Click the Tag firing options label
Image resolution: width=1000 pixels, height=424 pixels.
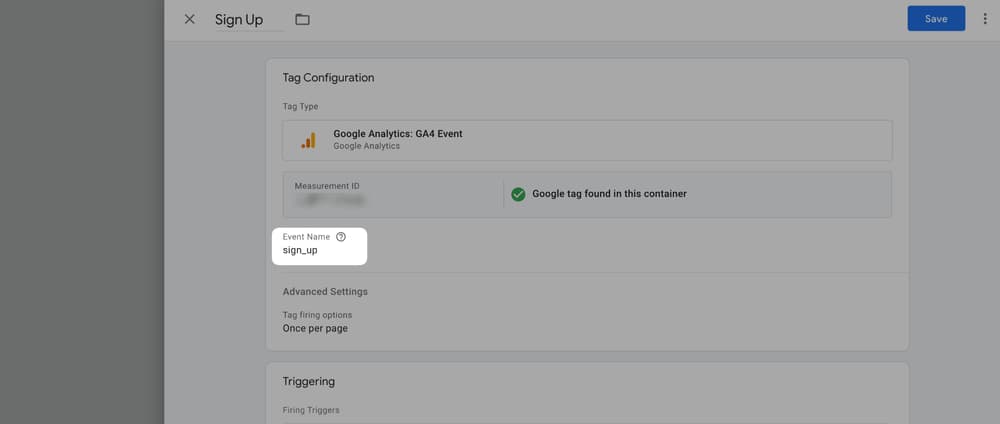317,315
